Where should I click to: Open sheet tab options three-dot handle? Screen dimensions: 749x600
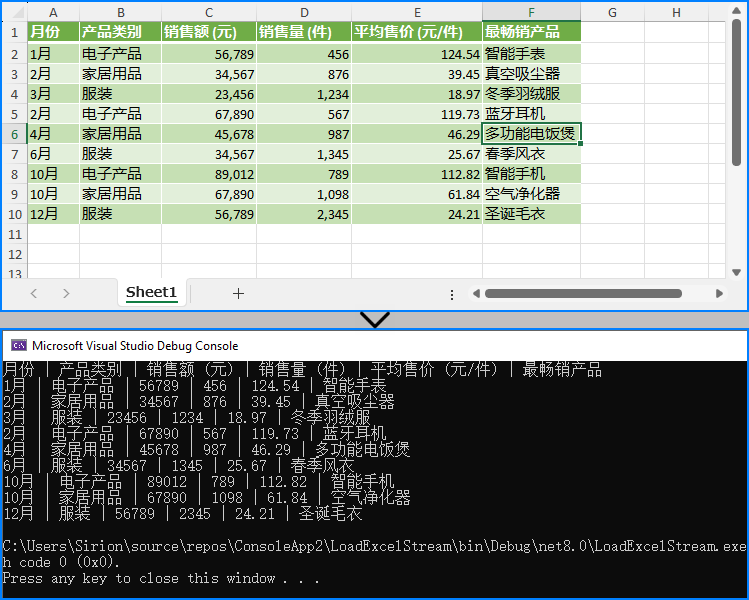[x=452, y=295]
